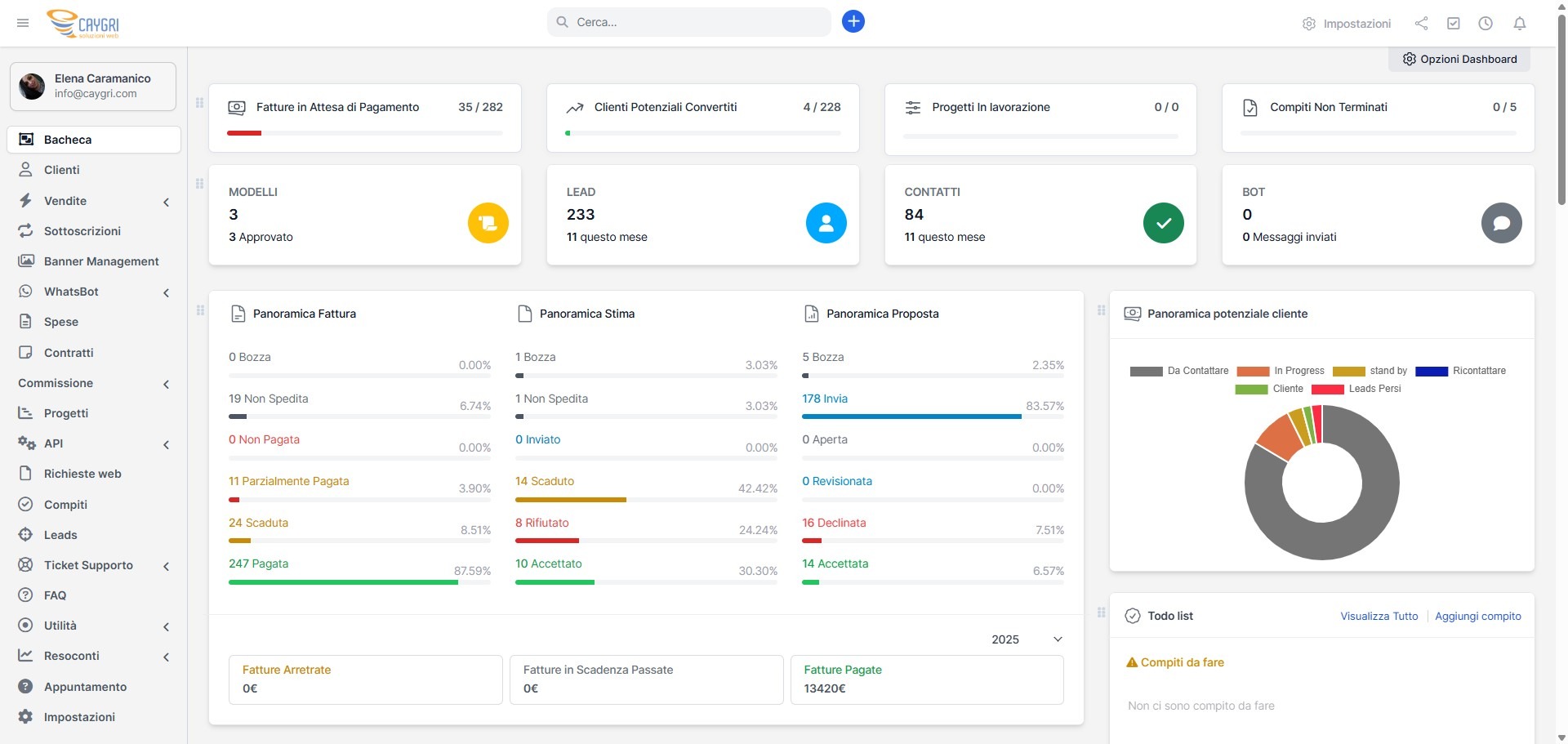This screenshot has height=744, width=1568.
Task: Click the checkbox tasks icon in header
Action: 1453,24
